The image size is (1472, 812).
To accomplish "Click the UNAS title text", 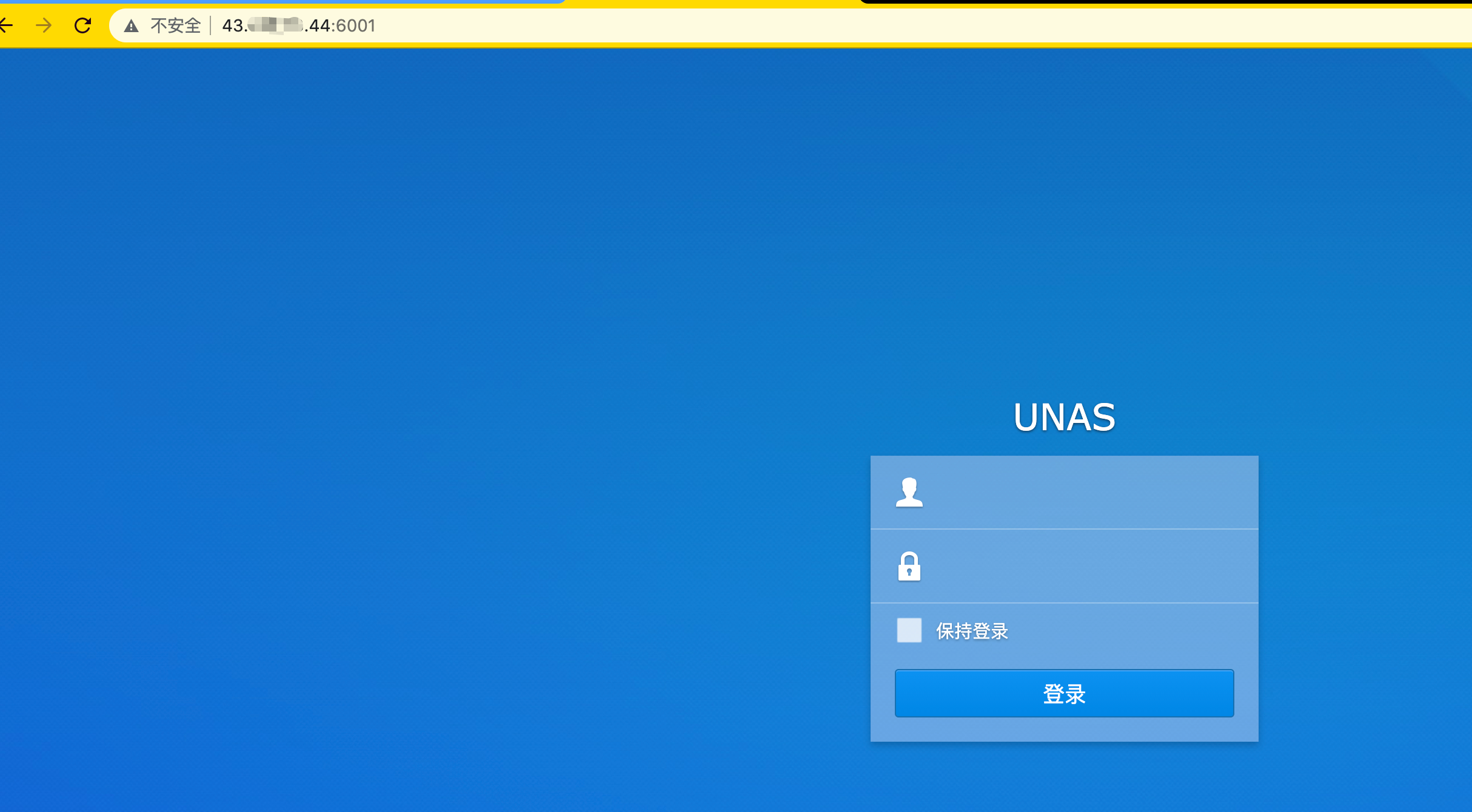I will [x=1064, y=417].
